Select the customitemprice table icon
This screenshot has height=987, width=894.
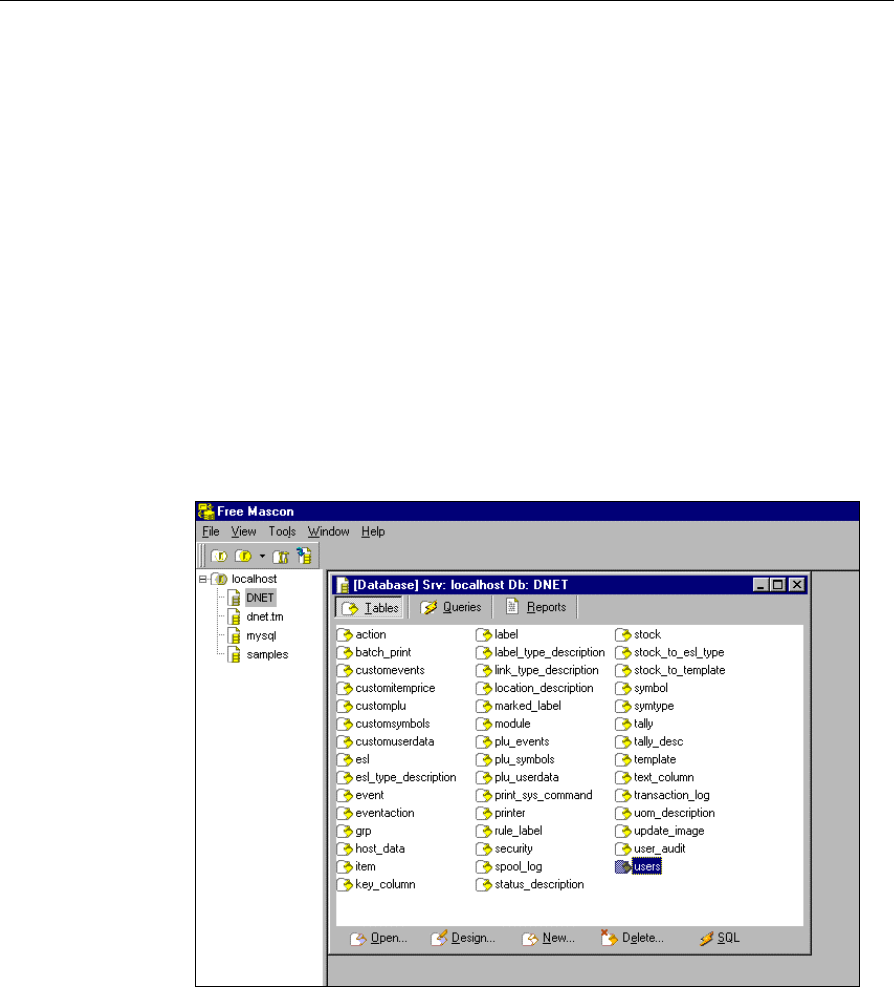pos(344,689)
